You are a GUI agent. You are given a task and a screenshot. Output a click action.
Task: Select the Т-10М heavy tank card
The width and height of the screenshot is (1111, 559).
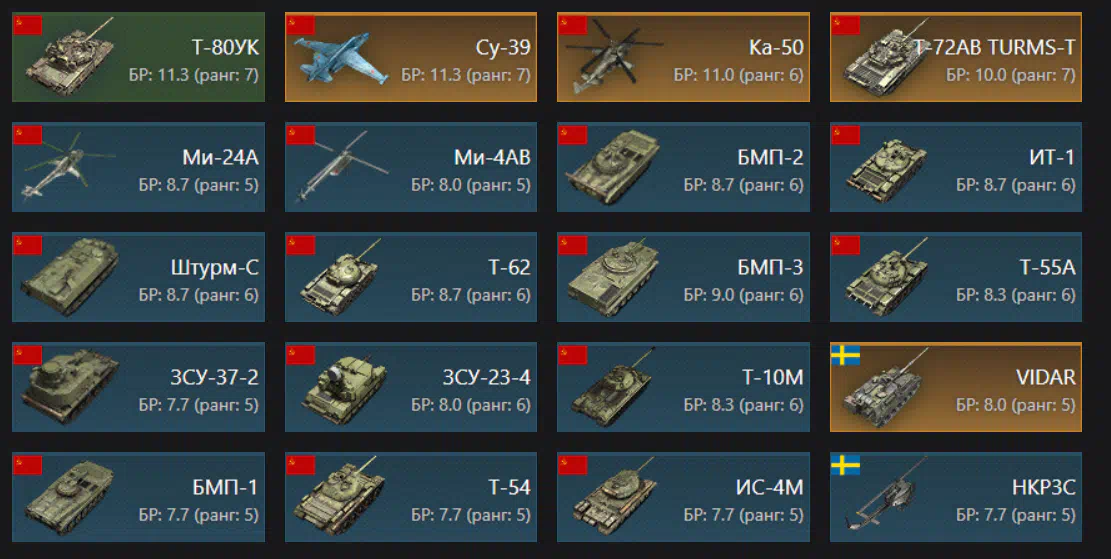point(683,387)
